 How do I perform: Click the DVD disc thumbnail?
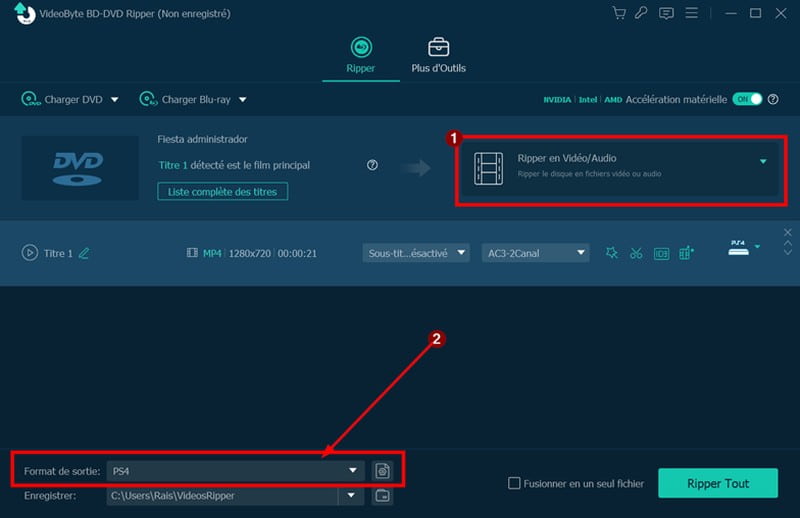[80, 168]
